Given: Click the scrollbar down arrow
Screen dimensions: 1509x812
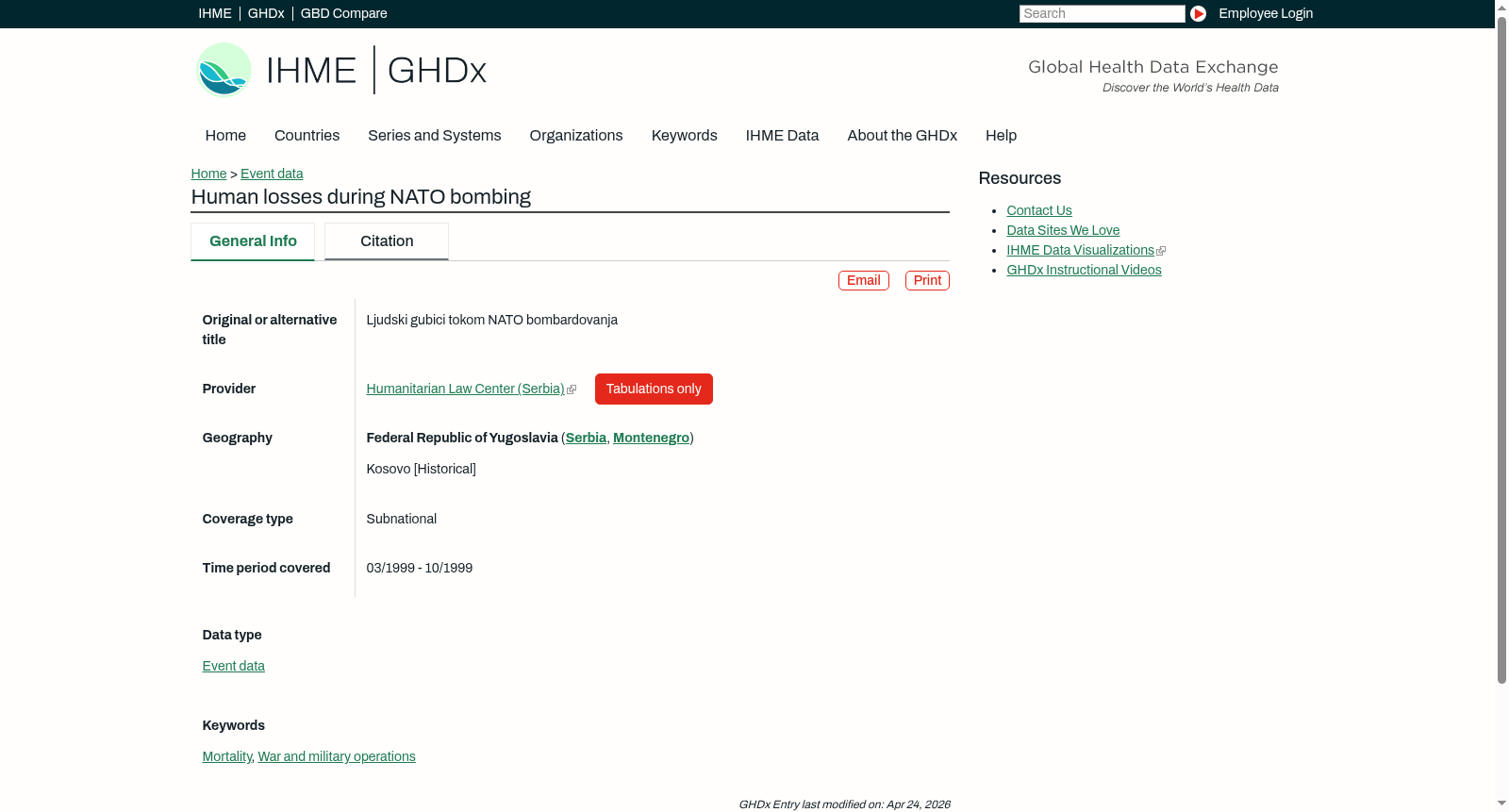Looking at the screenshot, I should coord(1501,804).
